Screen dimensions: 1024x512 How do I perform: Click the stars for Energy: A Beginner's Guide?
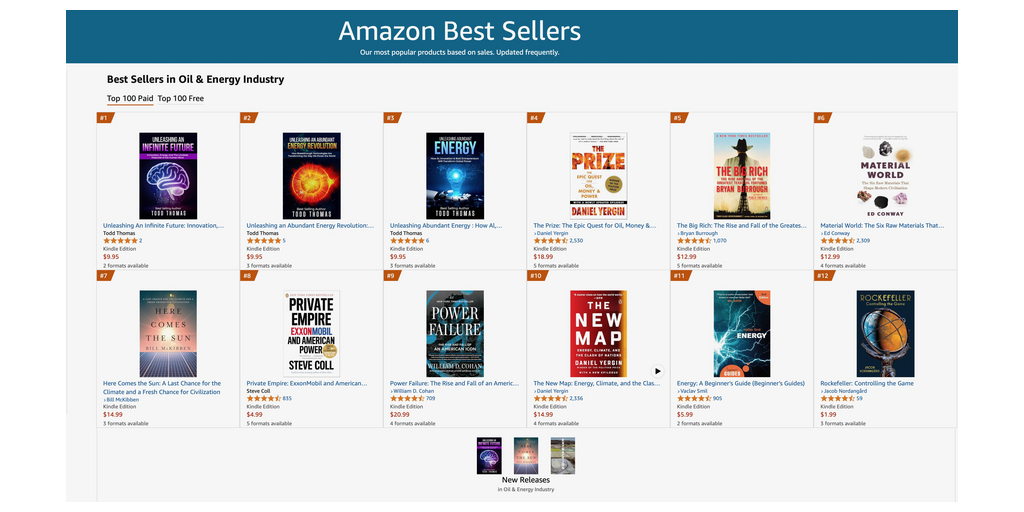tap(693, 398)
